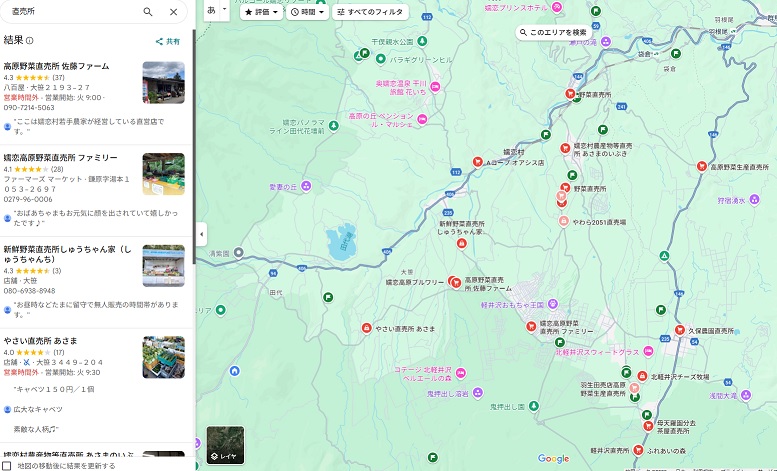The width and height of the screenshot is (777, 471).
Task: Collapse the side panel with the arrow handle
Action: tap(201, 234)
